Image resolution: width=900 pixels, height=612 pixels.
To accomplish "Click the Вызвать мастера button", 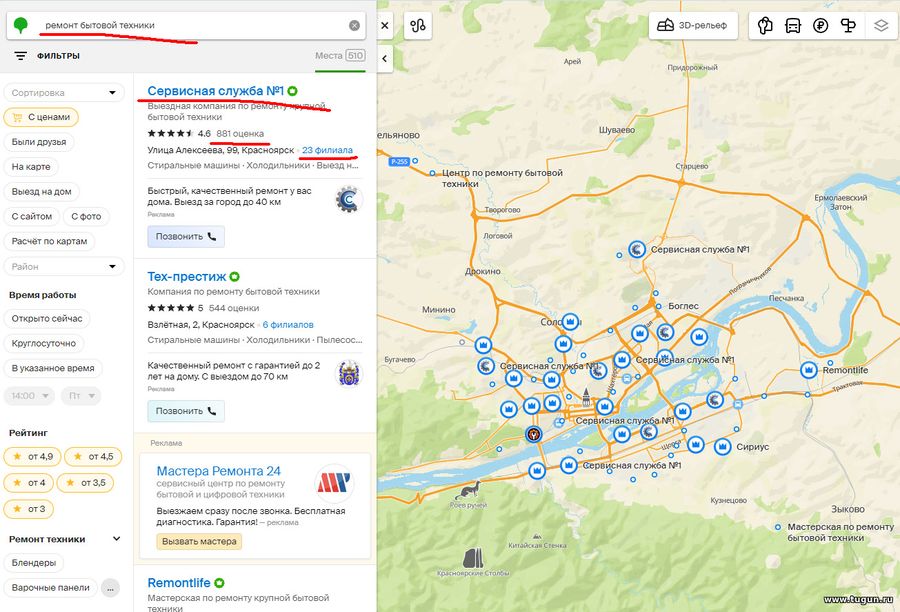I will 199,541.
